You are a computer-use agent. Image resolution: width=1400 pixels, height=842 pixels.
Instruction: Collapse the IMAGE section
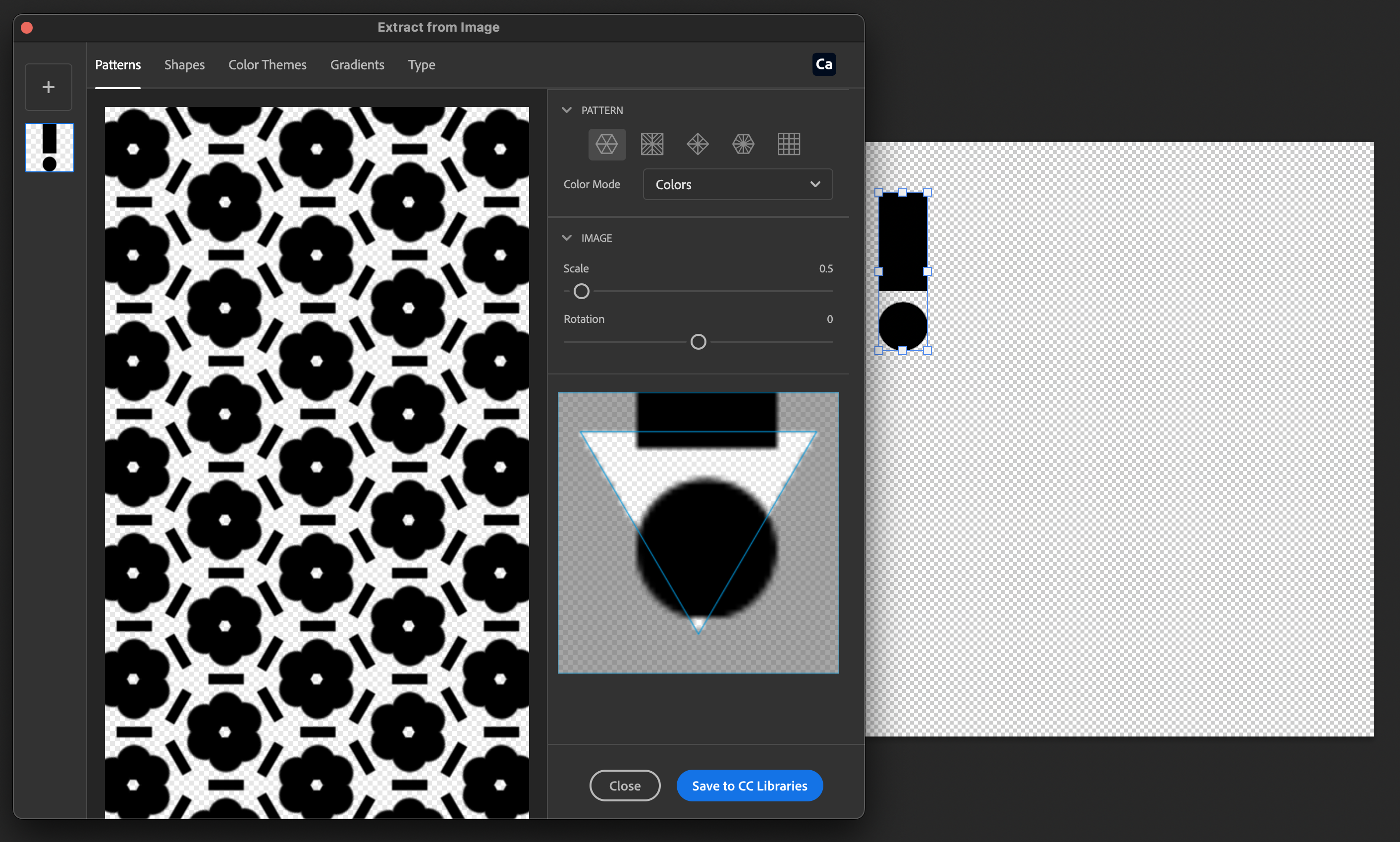click(568, 237)
